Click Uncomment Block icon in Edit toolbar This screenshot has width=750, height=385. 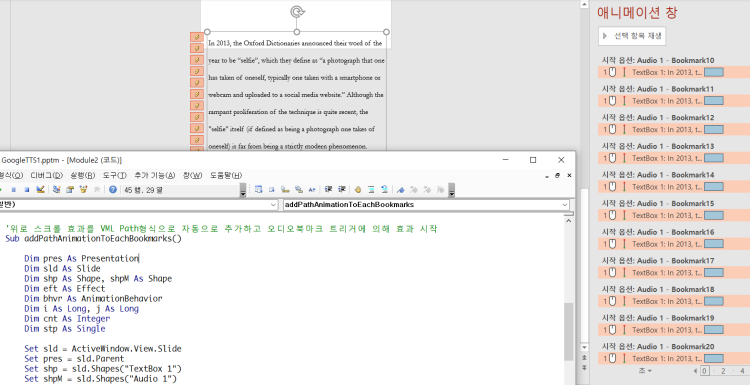[385, 190]
